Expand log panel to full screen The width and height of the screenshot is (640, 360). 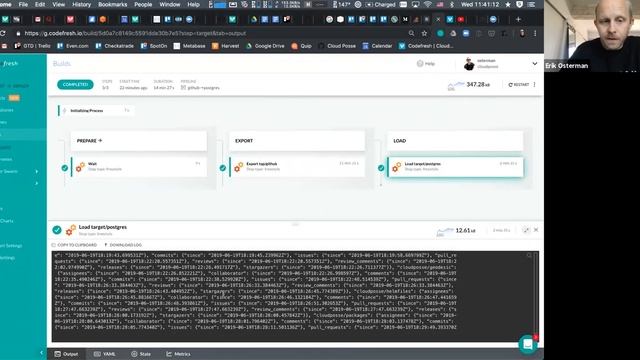pos(526,230)
